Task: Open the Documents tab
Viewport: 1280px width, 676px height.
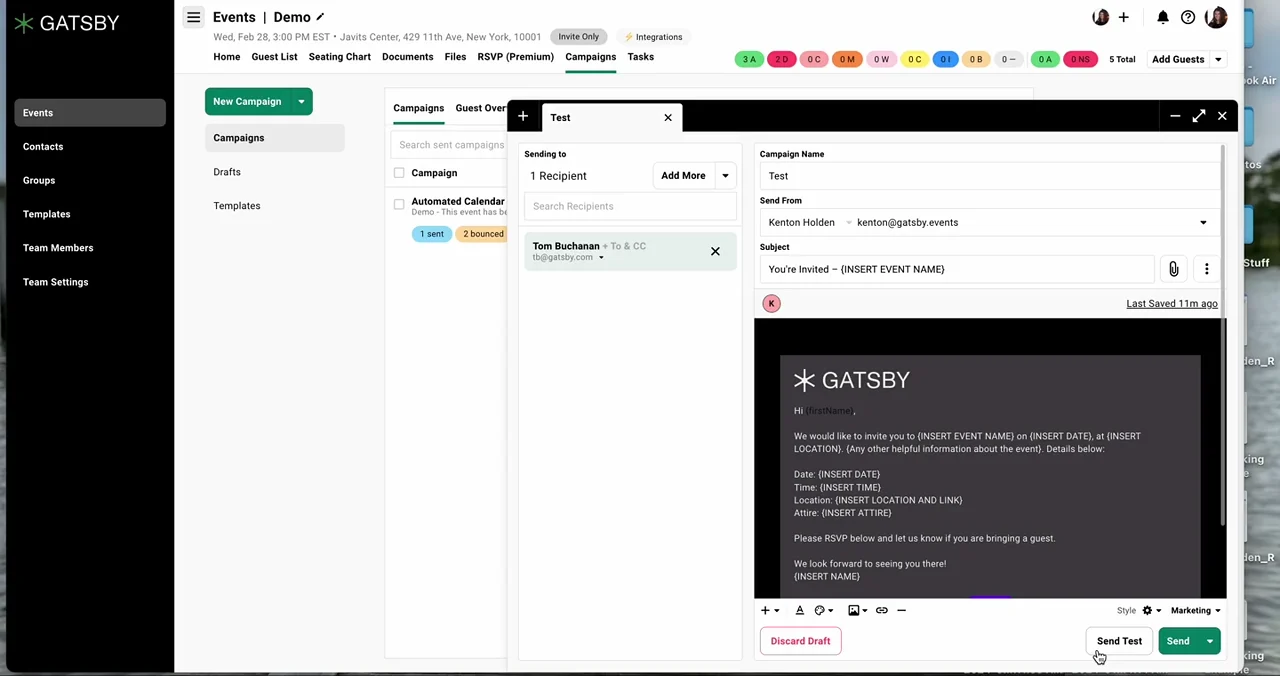Action: (x=407, y=57)
